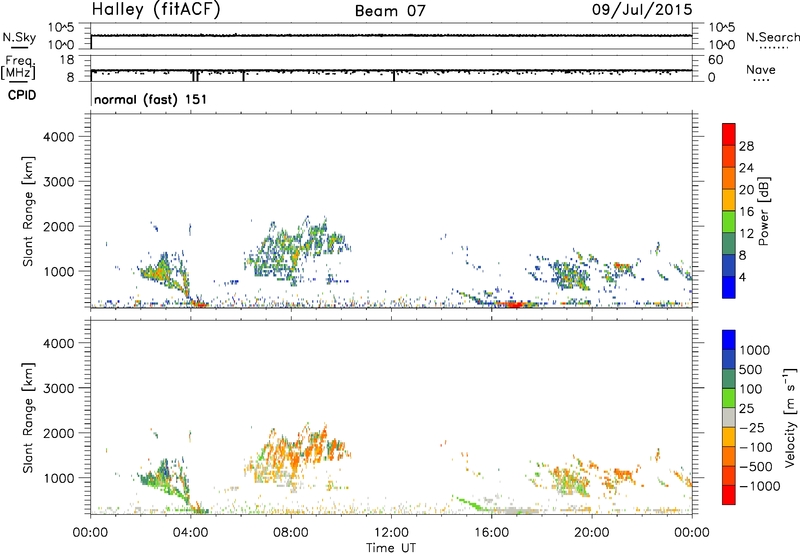Click the '18' frequency axis value

[x=66, y=60]
